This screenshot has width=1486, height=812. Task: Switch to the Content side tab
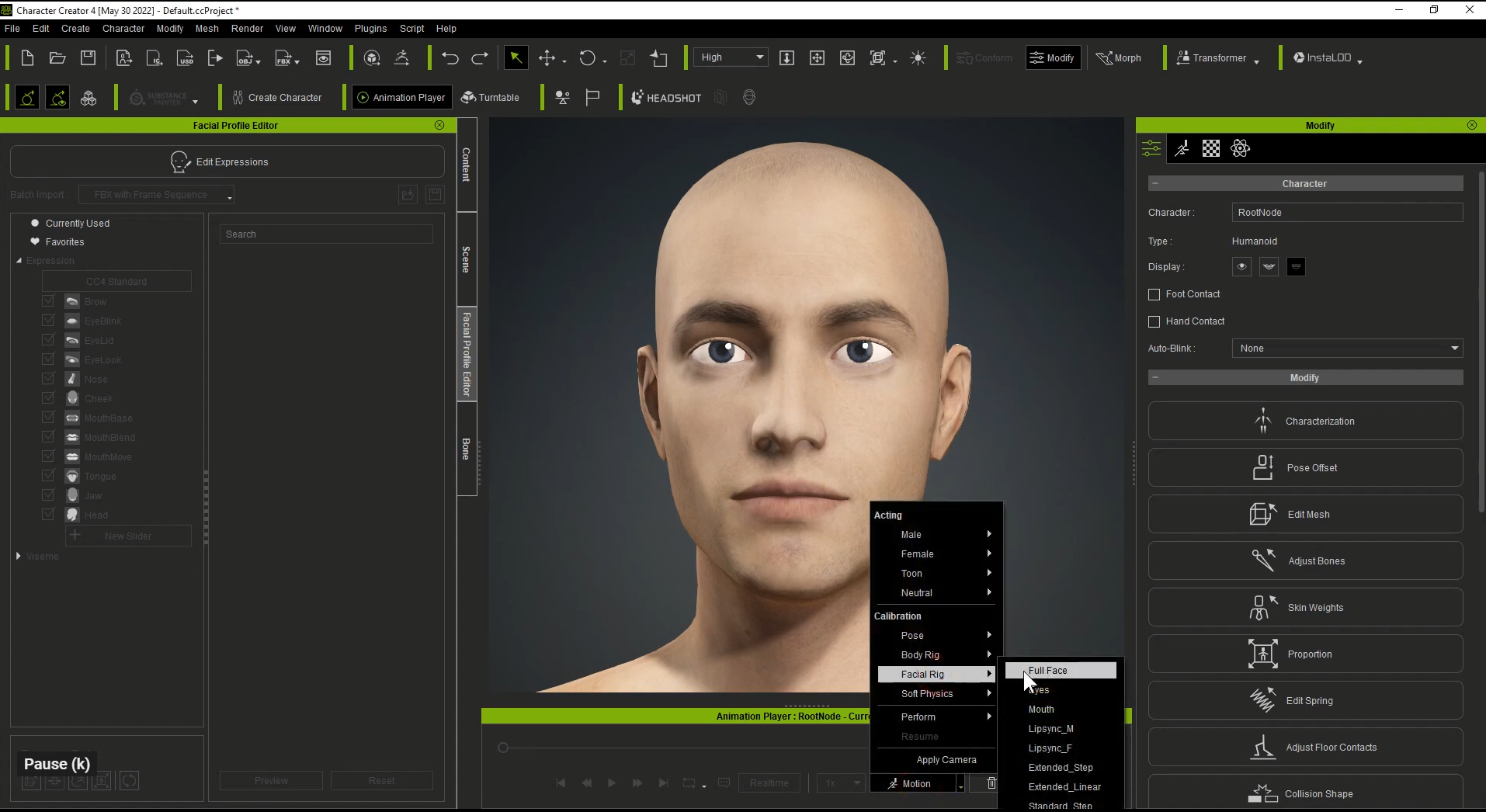[x=467, y=165]
